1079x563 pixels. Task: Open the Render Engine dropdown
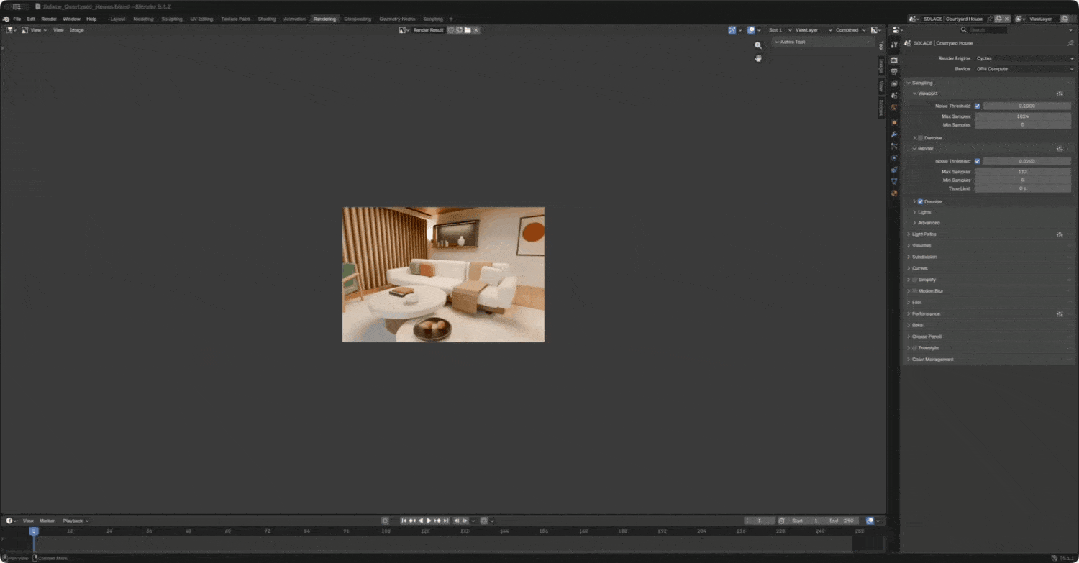tap(1024, 59)
